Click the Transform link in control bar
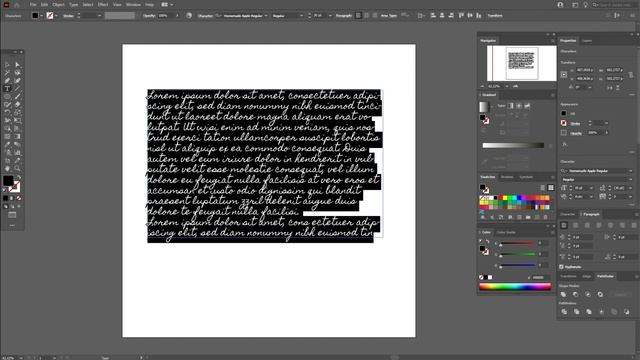Screen dimensions: 640x360 coord(495,16)
